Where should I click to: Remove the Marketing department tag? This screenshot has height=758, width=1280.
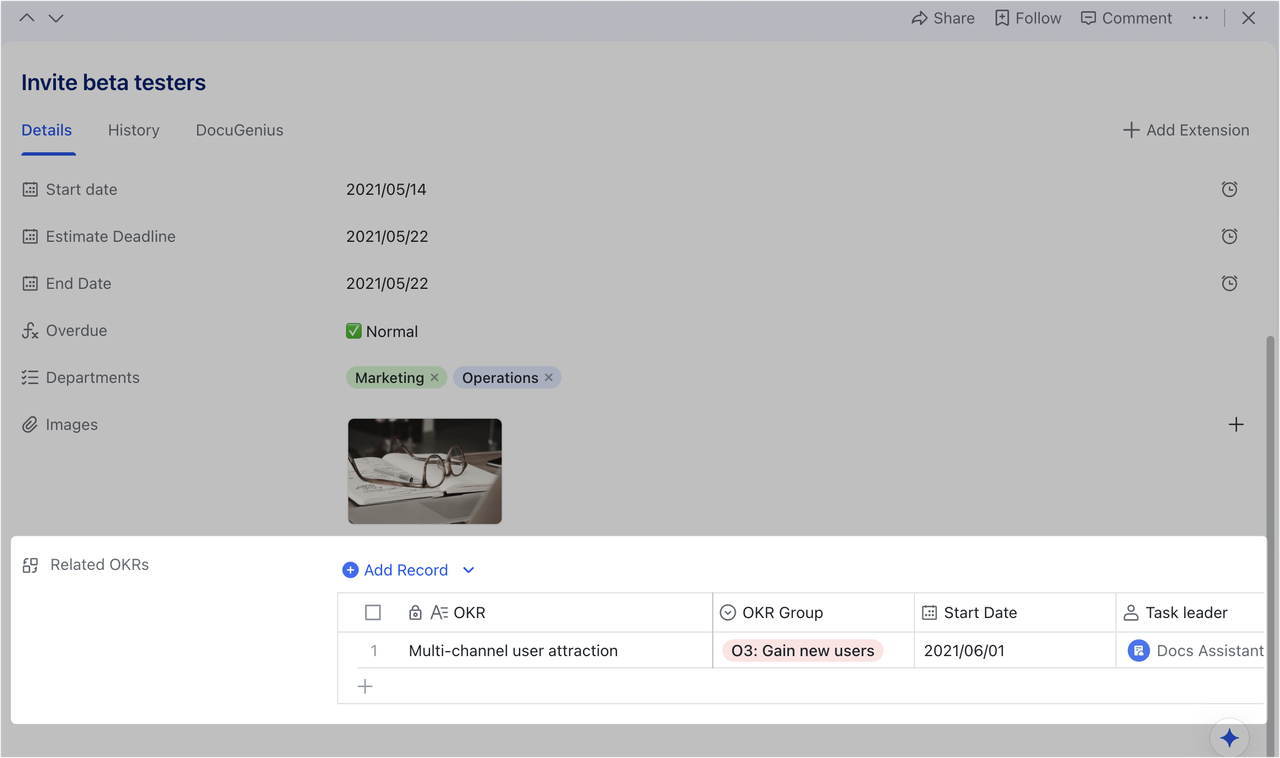pos(434,378)
